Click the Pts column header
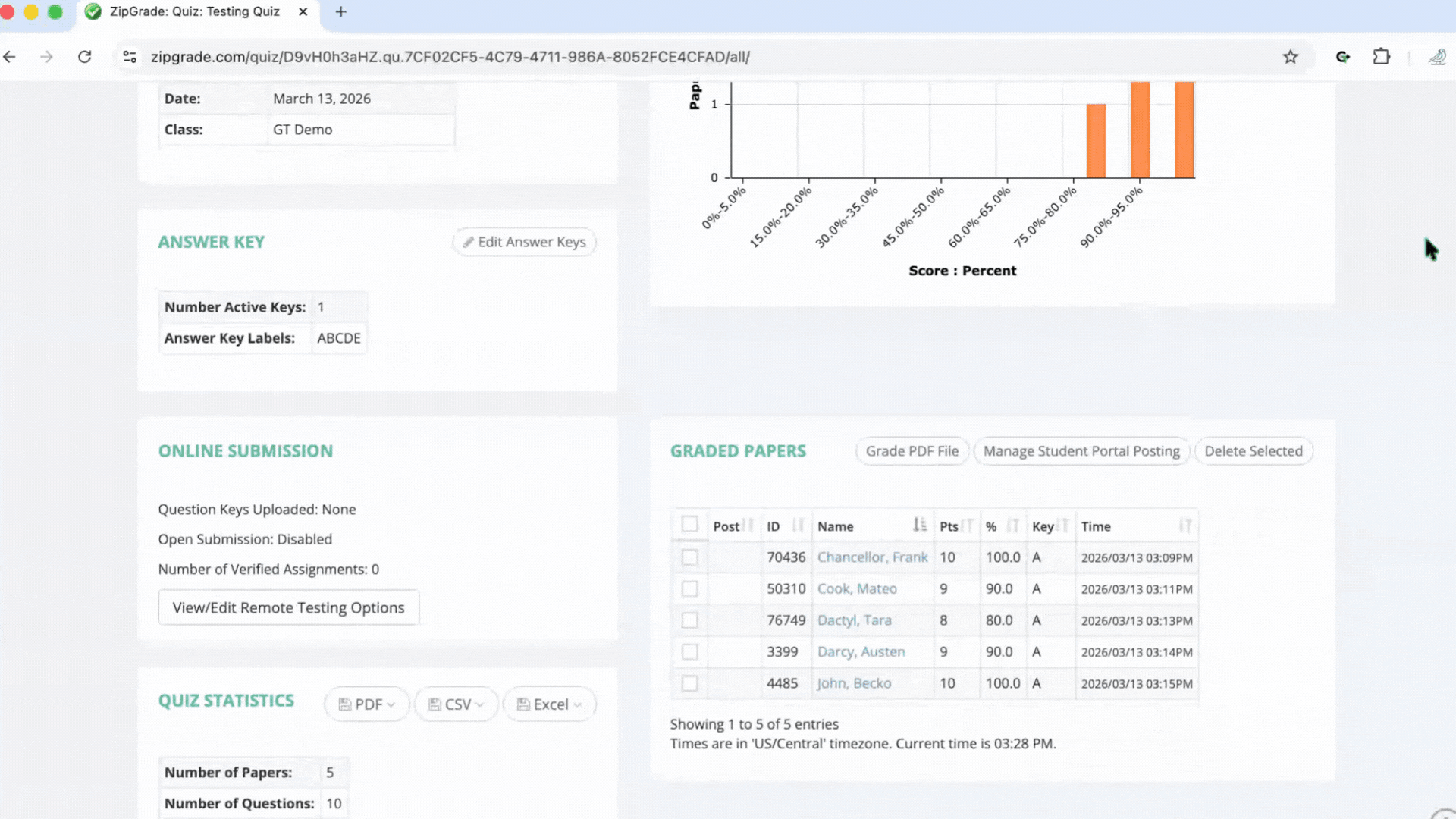1456x819 pixels. pos(949,526)
